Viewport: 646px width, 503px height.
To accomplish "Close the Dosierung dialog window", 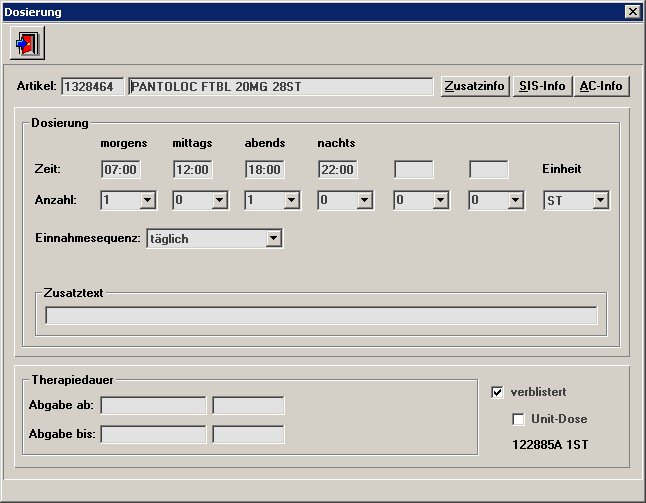I will (632, 11).
